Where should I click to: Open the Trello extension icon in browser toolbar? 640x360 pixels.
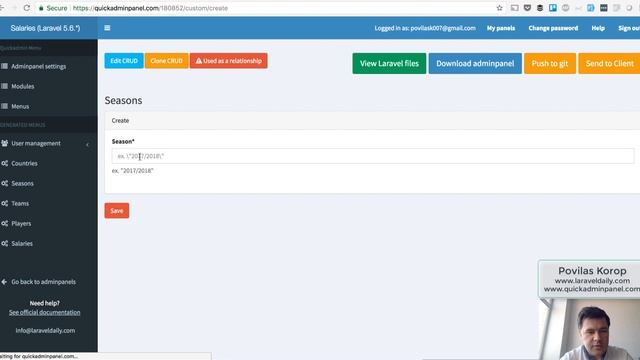(553, 8)
